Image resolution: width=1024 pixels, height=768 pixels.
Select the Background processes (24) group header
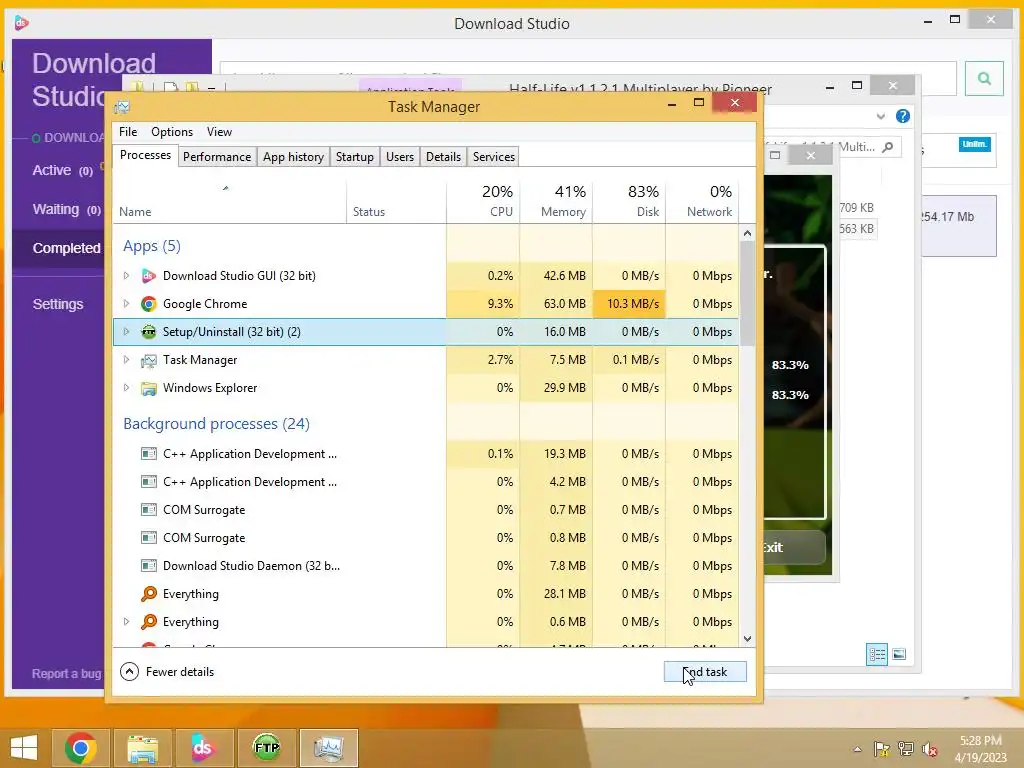pos(216,424)
